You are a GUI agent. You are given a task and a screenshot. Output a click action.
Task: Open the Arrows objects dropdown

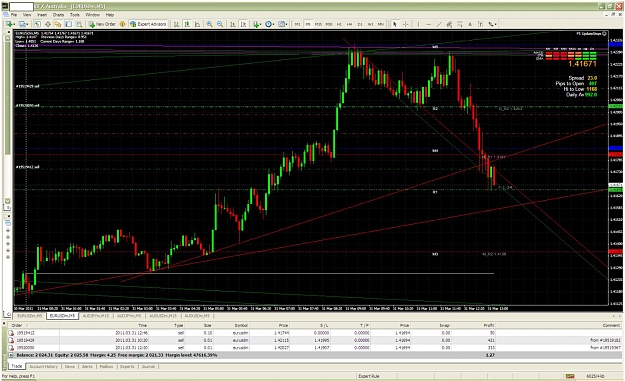pyautogui.click(x=493, y=24)
